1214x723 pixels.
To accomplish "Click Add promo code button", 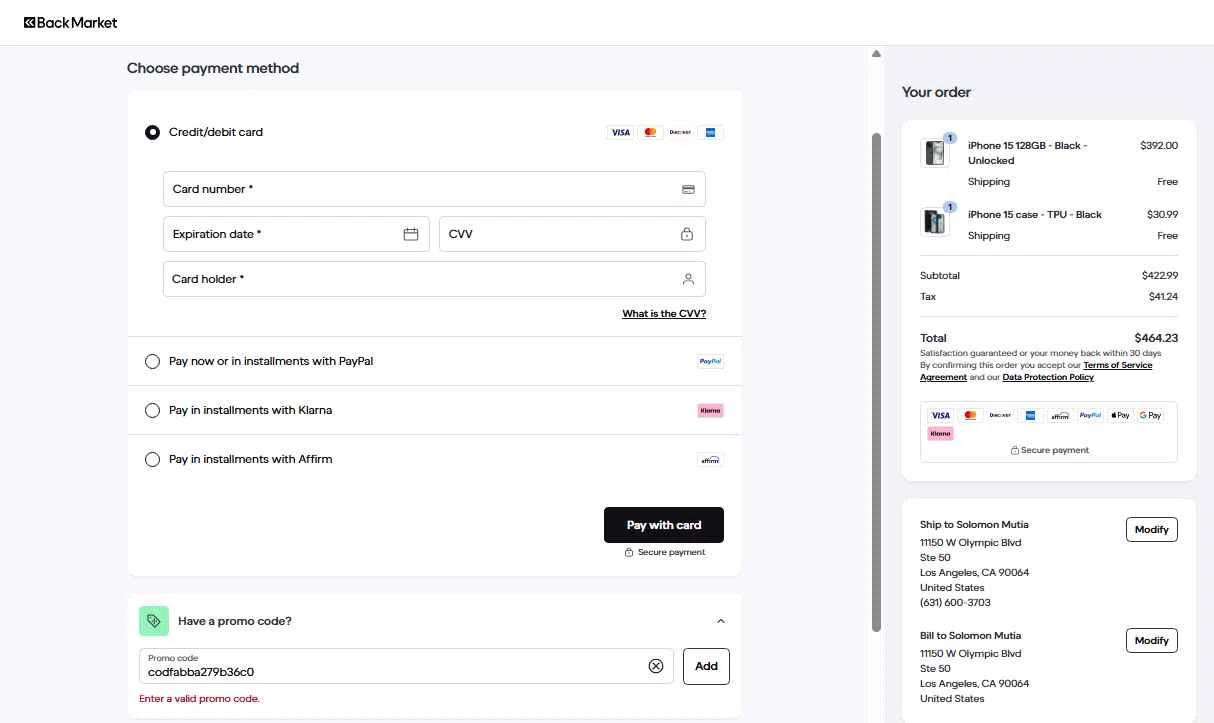I will tap(706, 666).
